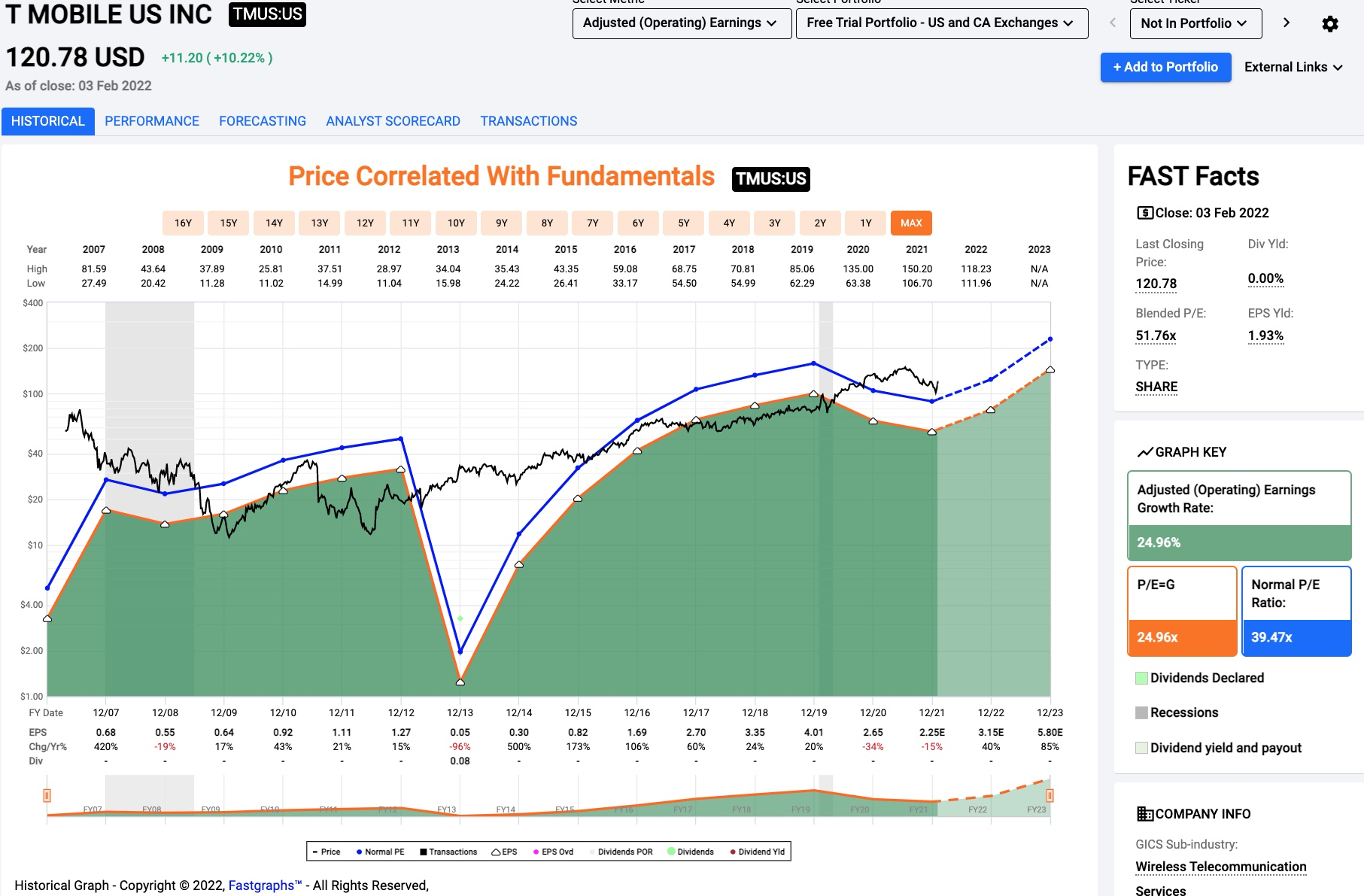Open the FORECASTING tab
The height and width of the screenshot is (896, 1364).
pos(263,121)
